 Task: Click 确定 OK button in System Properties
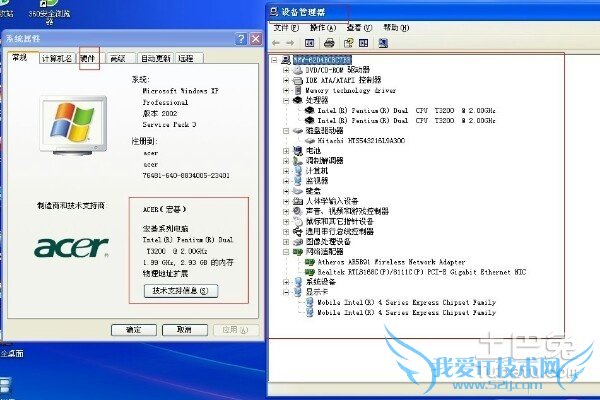(134, 330)
